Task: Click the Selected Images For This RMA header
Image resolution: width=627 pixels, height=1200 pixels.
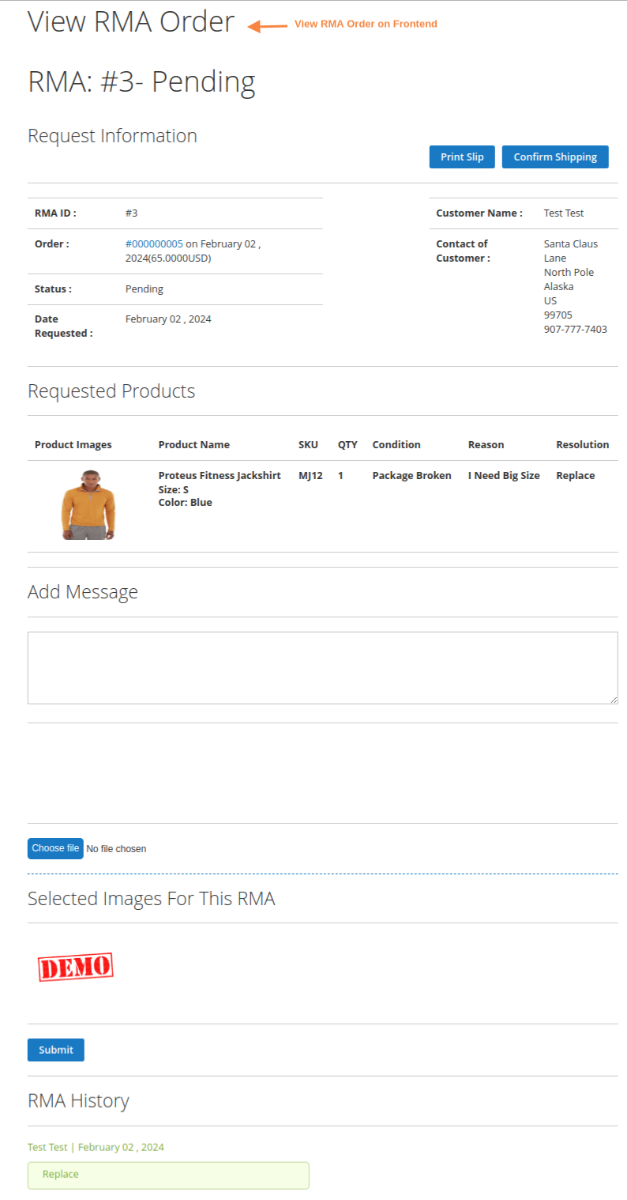Action: pos(150,898)
